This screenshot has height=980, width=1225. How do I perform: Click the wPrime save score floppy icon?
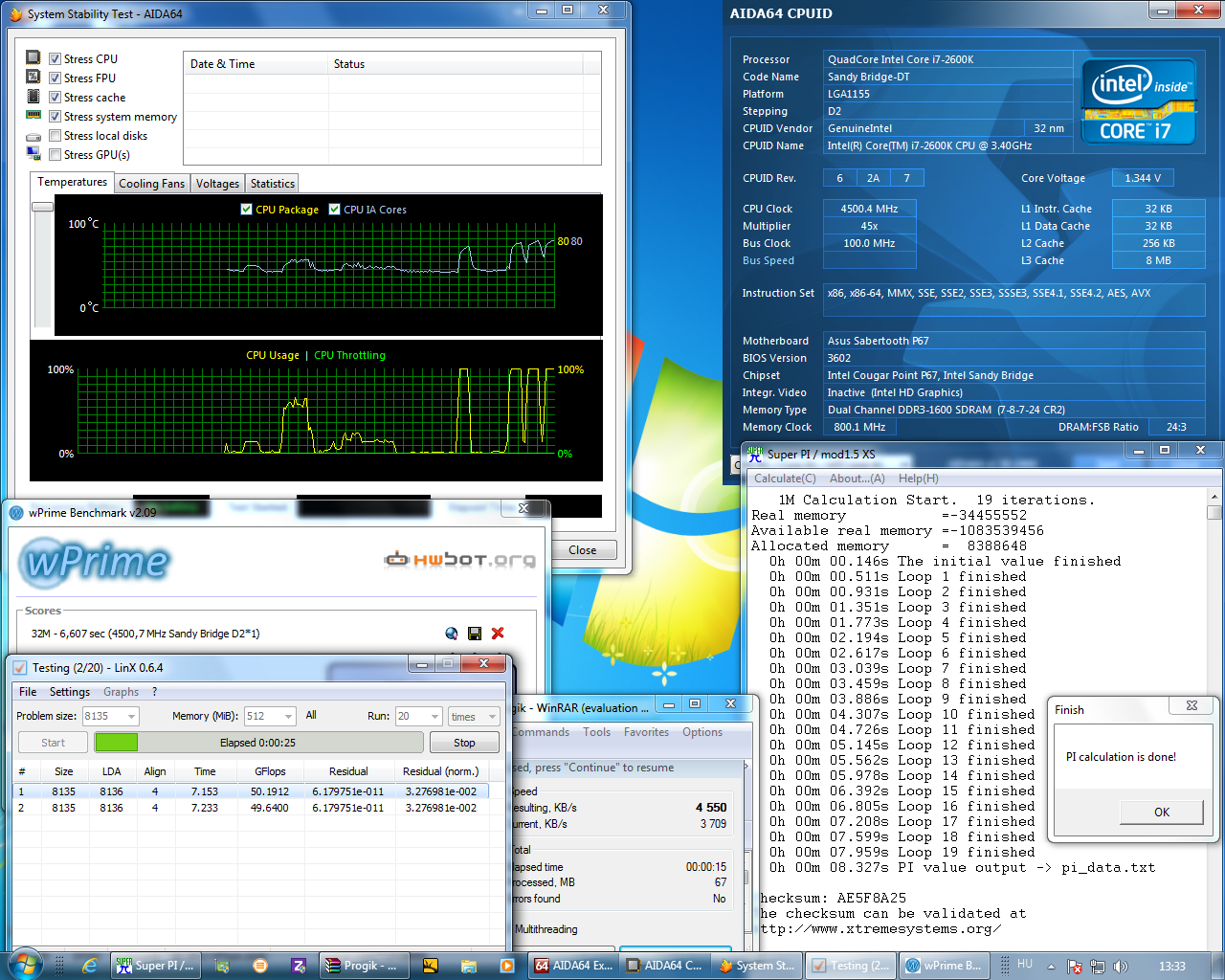pyautogui.click(x=475, y=634)
